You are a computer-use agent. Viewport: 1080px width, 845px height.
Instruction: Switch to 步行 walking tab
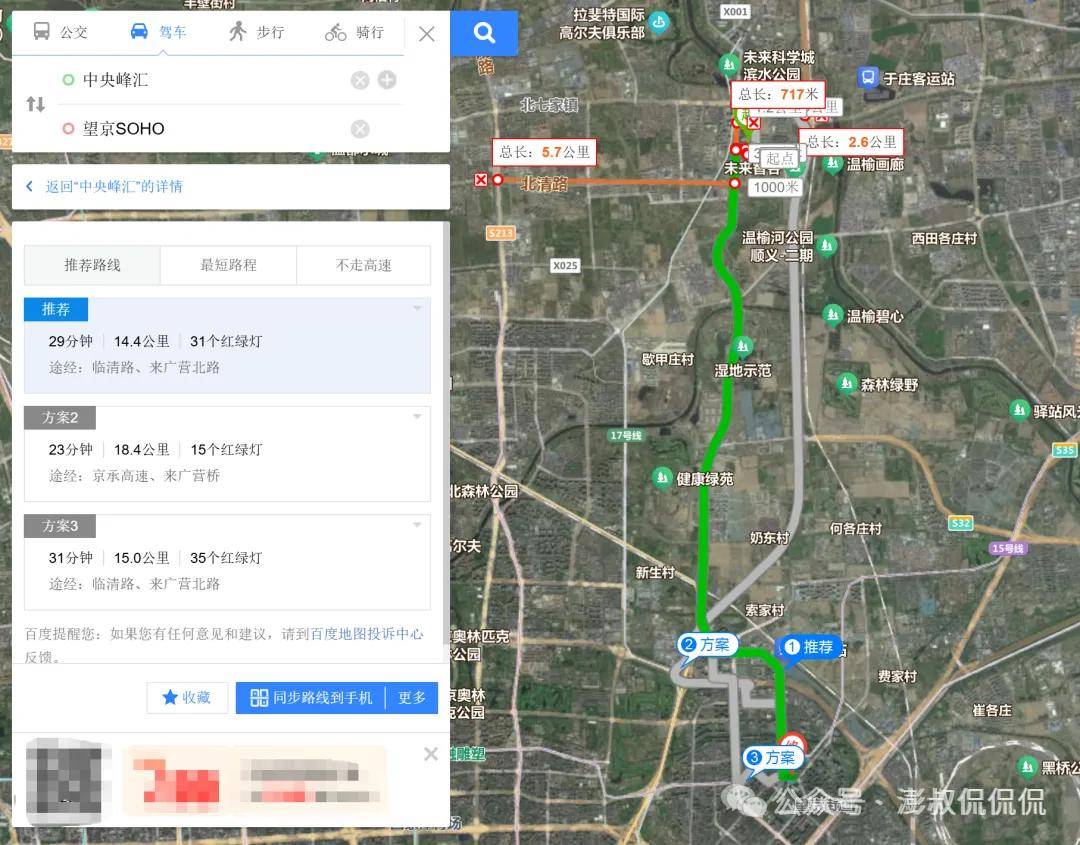pyautogui.click(x=256, y=32)
